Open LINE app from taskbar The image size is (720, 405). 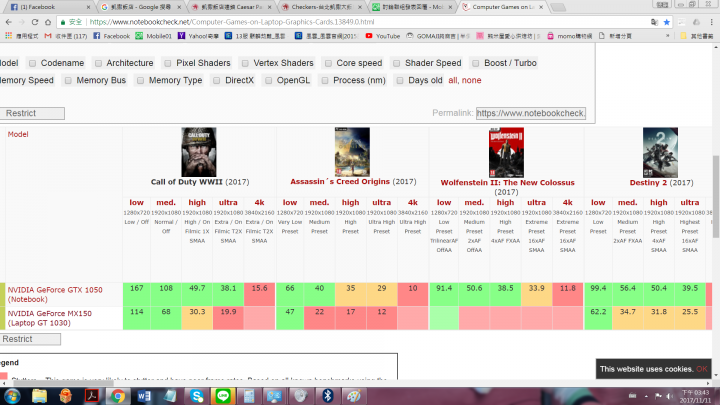pyautogui.click(x=223, y=396)
